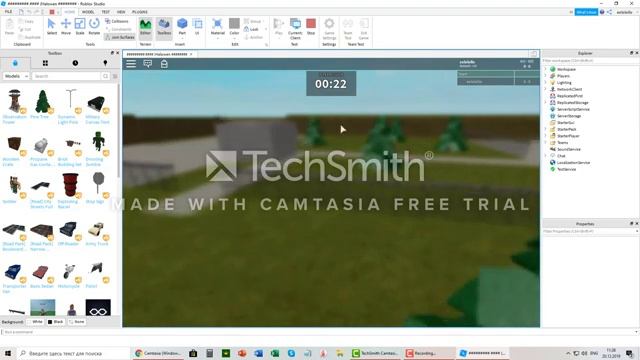Expand the Workspace node
The width and height of the screenshot is (640, 360).
point(545,69)
